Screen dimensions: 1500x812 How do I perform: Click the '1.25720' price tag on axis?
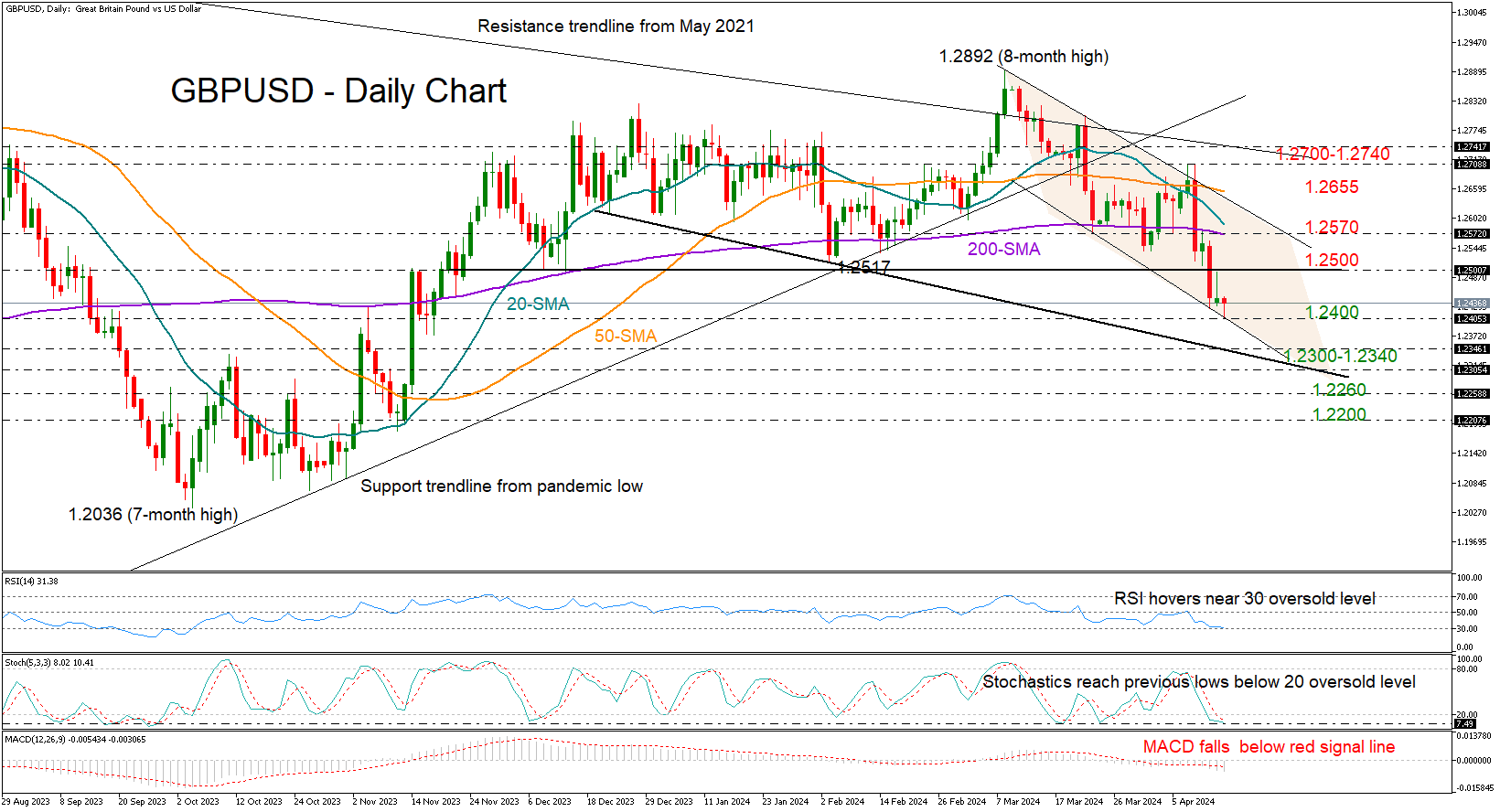1472,233
